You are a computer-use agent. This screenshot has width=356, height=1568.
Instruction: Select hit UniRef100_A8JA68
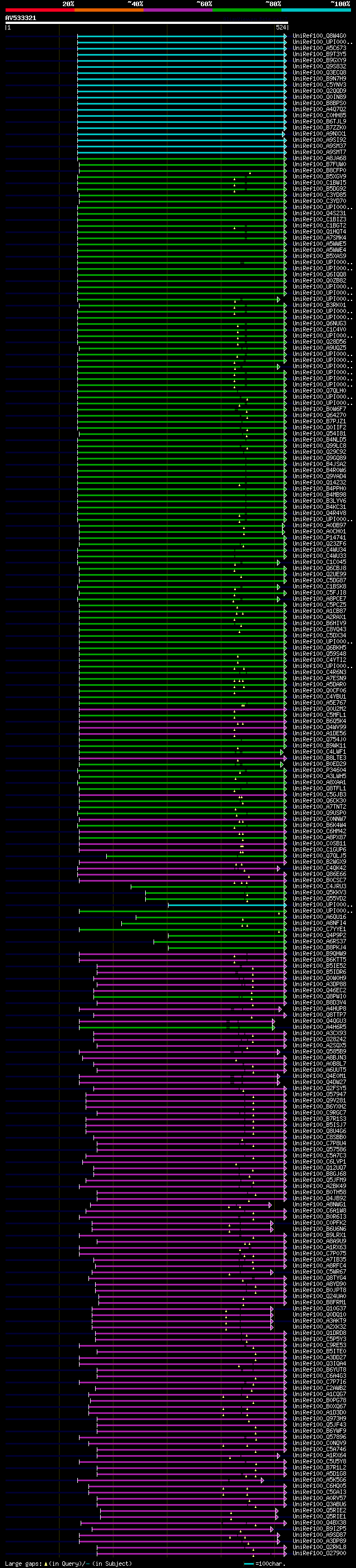pos(319,159)
